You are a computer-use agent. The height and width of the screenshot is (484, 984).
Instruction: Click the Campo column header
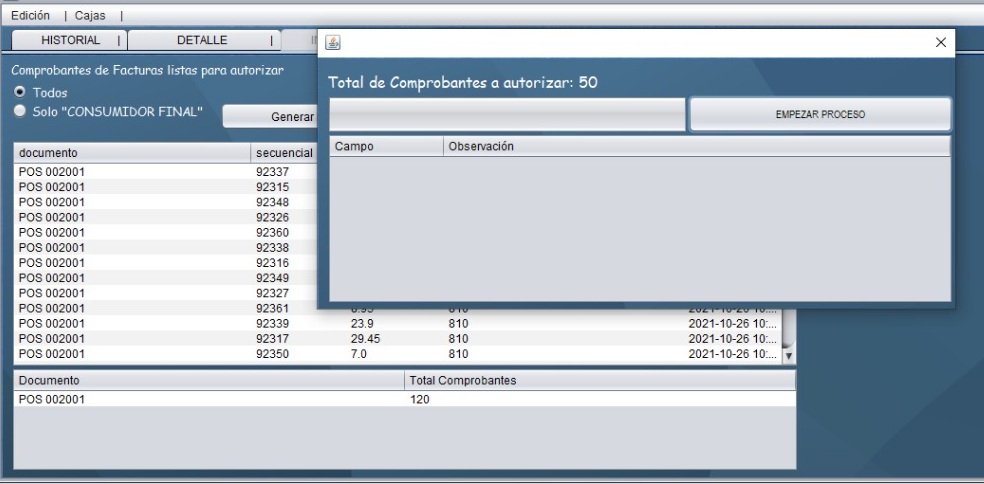pyautogui.click(x=386, y=146)
